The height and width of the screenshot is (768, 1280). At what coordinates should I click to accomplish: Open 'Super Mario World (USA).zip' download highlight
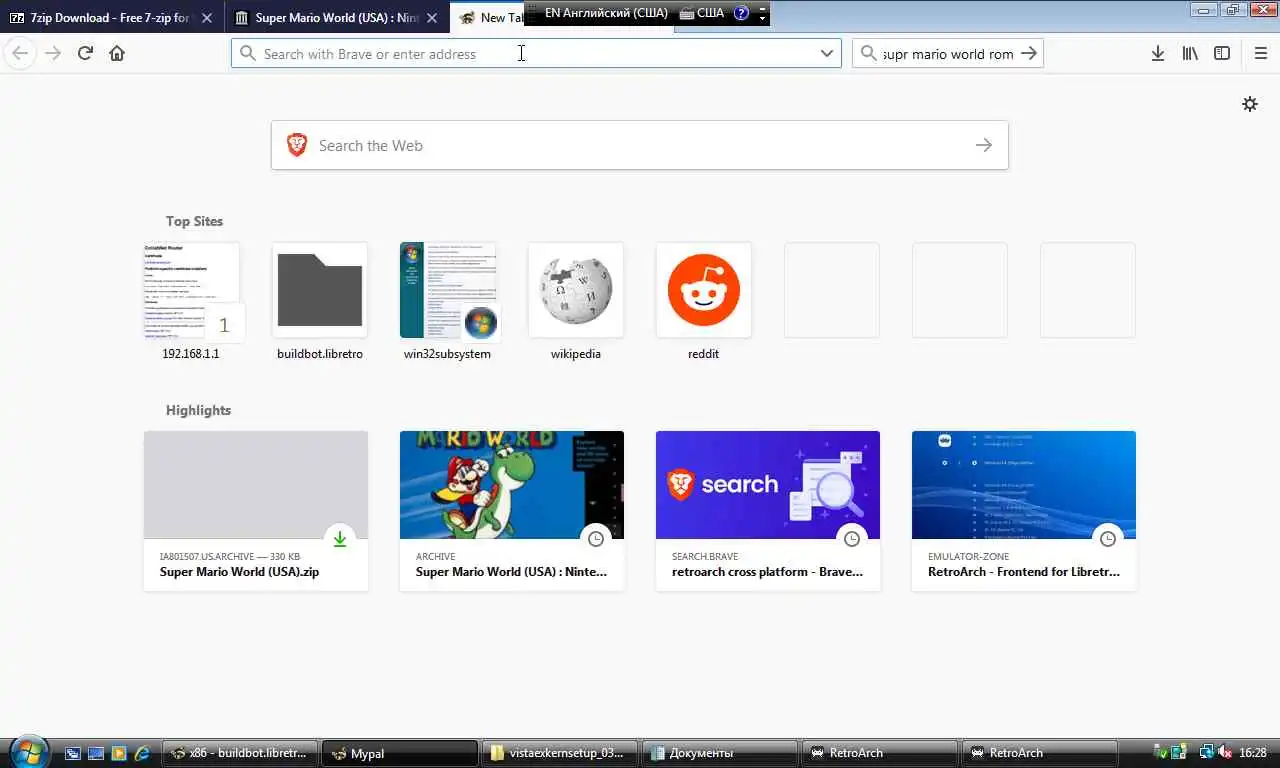click(256, 511)
